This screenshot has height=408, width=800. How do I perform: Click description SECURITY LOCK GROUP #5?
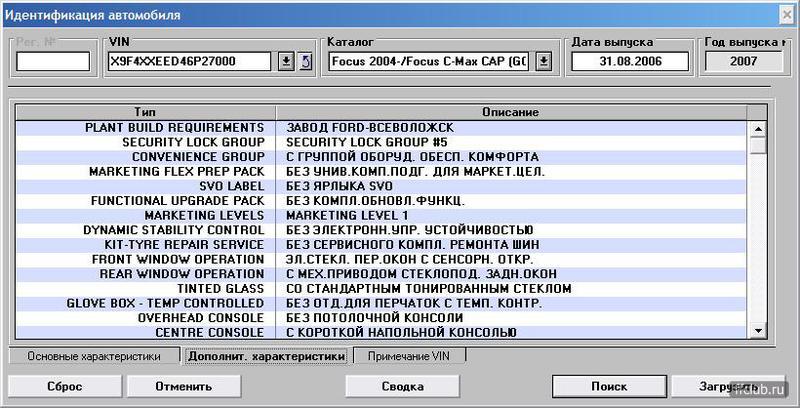[367, 142]
